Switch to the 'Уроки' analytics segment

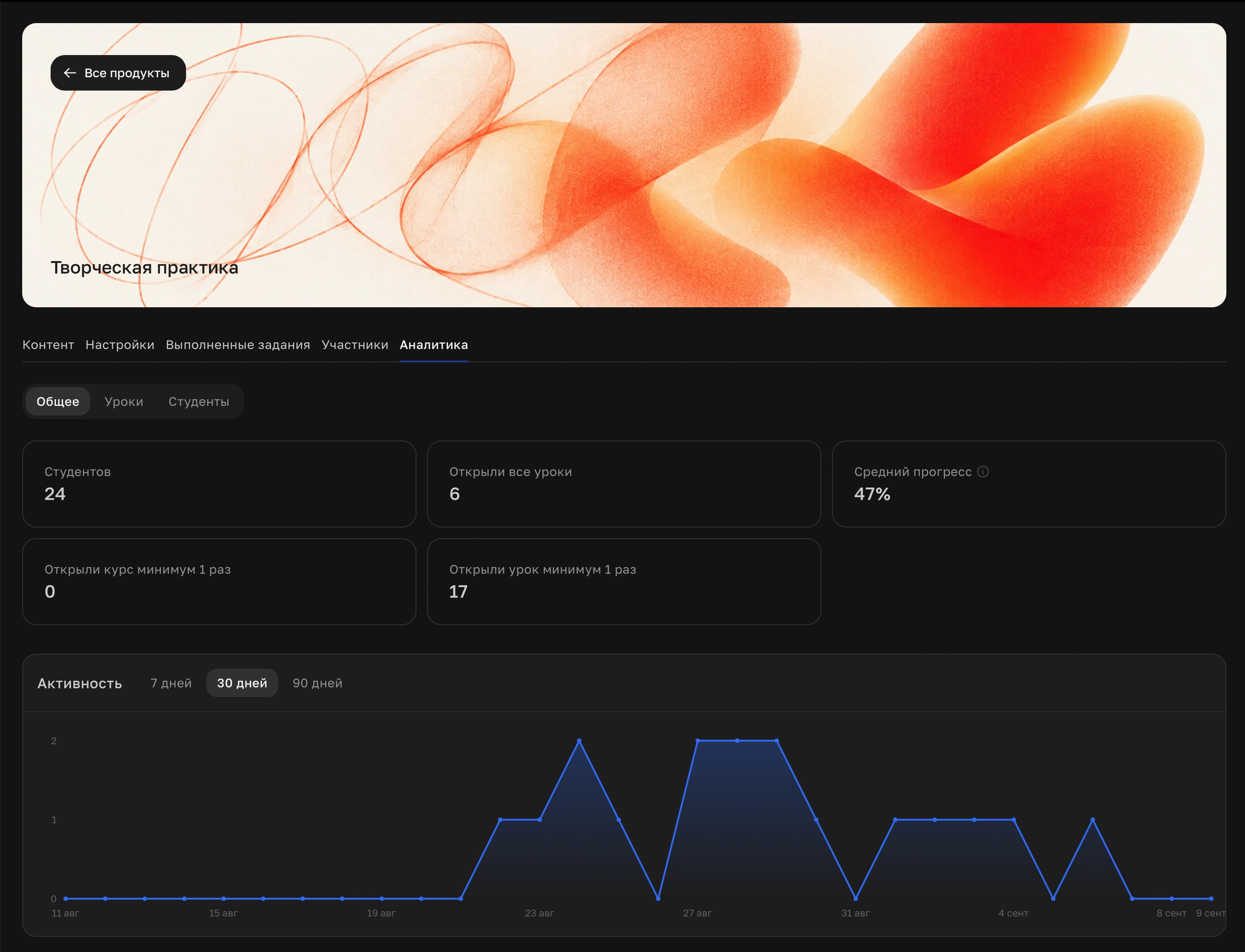click(123, 401)
